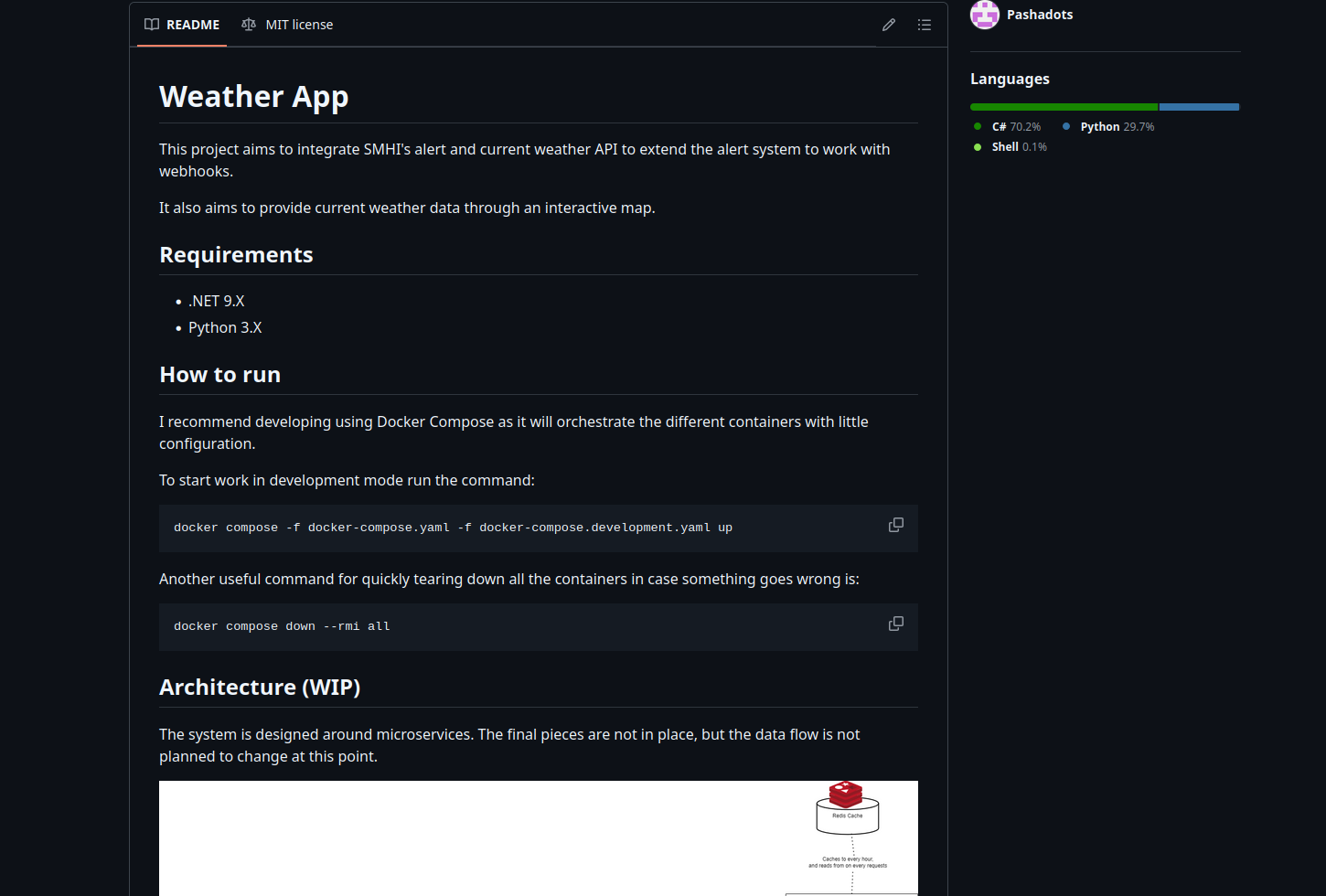Click the scale icon beside MIT license
The width and height of the screenshot is (1326, 896).
(x=249, y=25)
